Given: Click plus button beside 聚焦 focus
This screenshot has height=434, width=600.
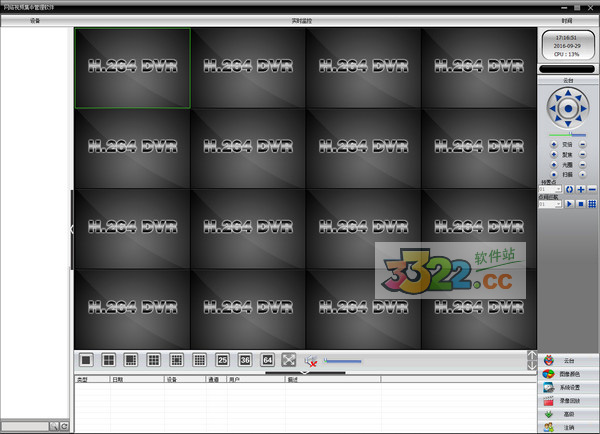Looking at the screenshot, I should pyautogui.click(x=554, y=154).
